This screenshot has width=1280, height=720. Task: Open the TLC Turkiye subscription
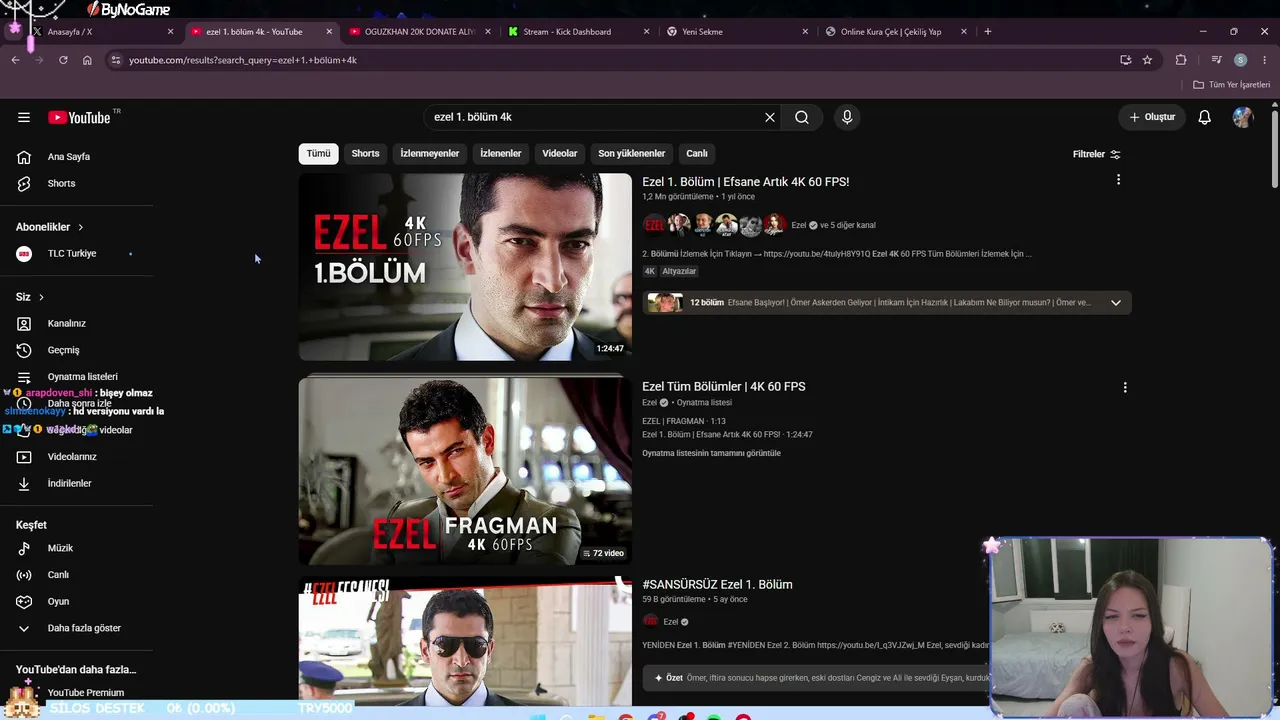tap(72, 254)
